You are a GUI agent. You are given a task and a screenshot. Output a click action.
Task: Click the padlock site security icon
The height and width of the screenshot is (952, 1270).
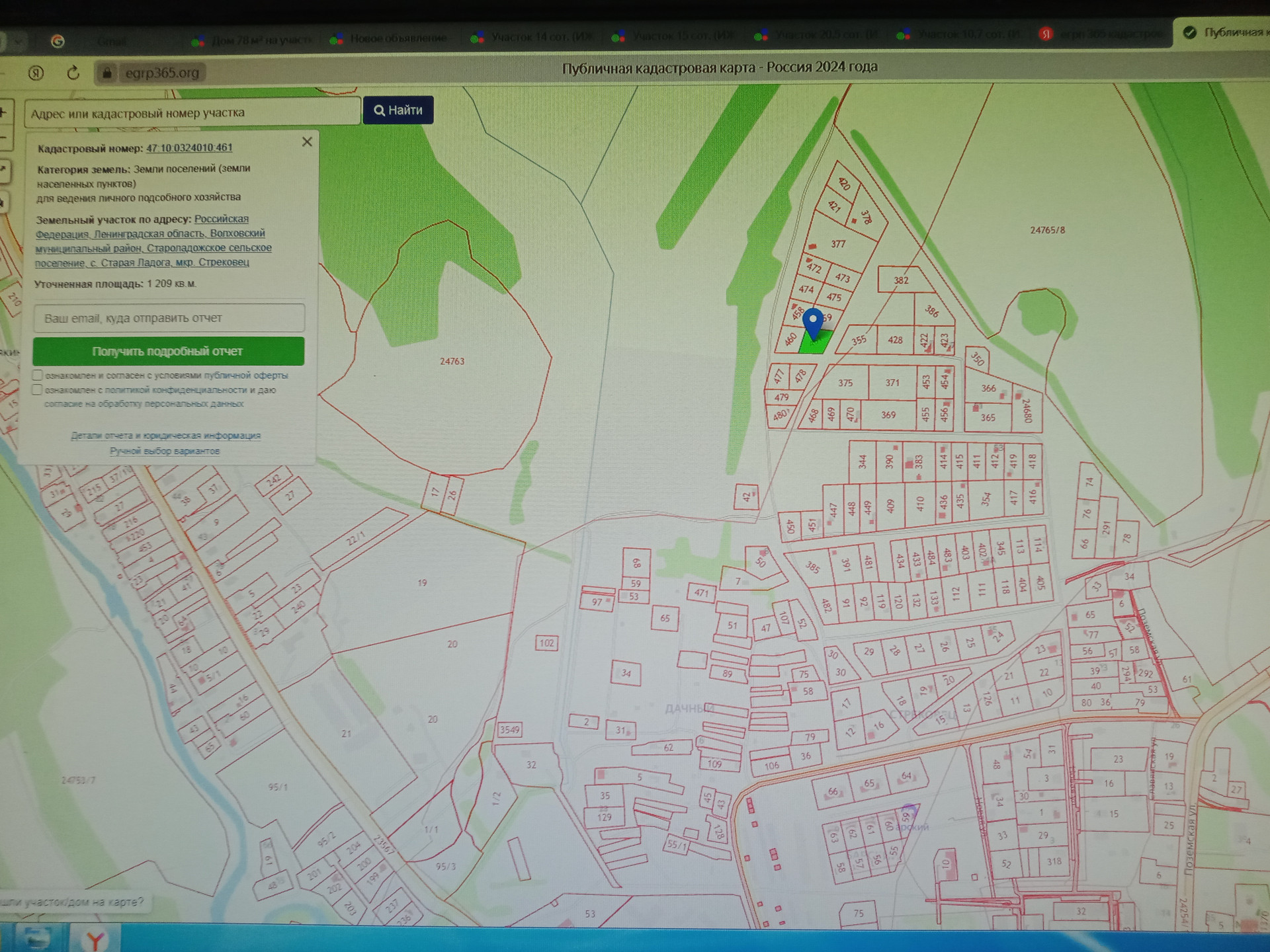point(107,73)
